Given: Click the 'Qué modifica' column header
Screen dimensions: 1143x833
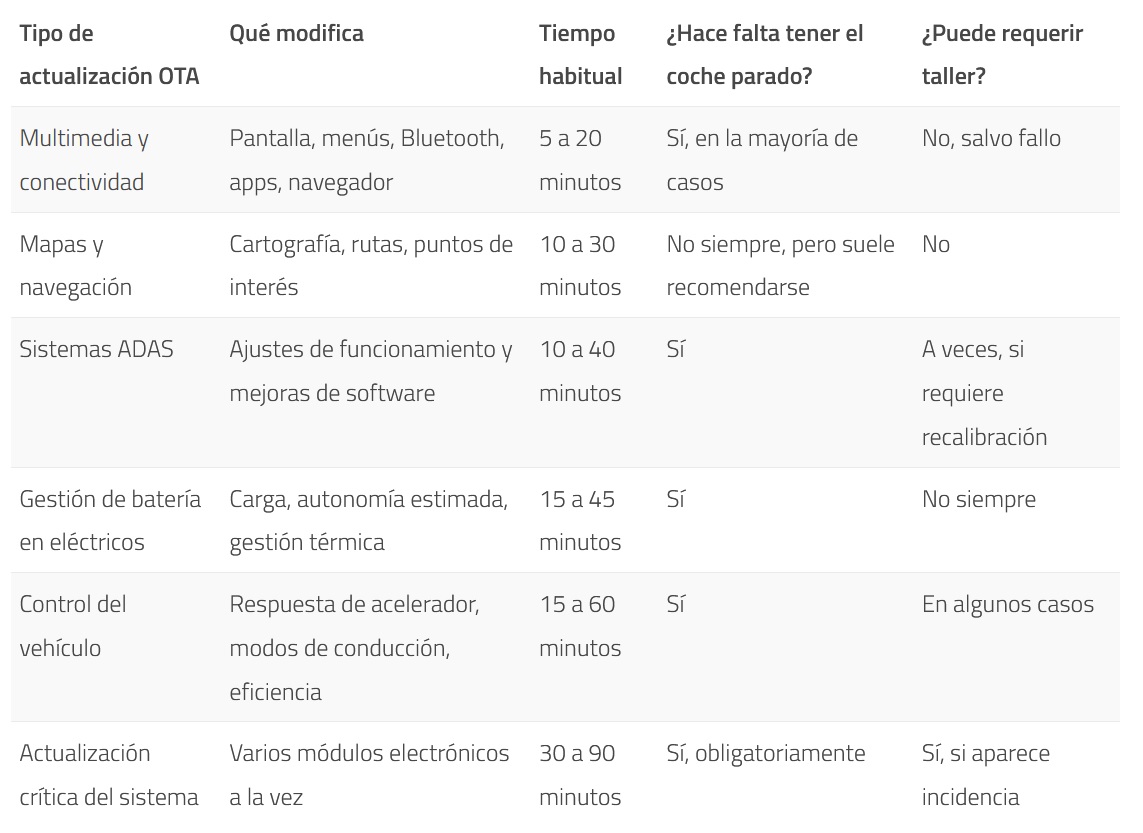Looking at the screenshot, I should (x=296, y=33).
